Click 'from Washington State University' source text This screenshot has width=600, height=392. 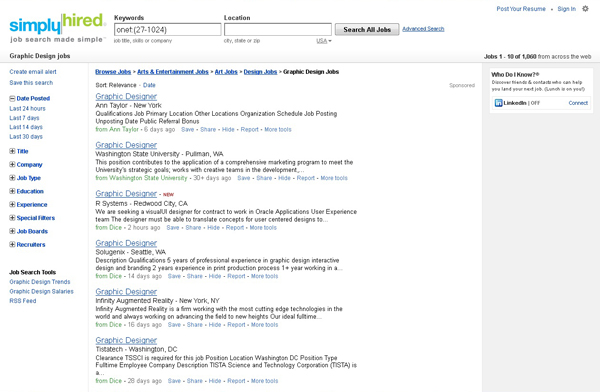[141, 178]
